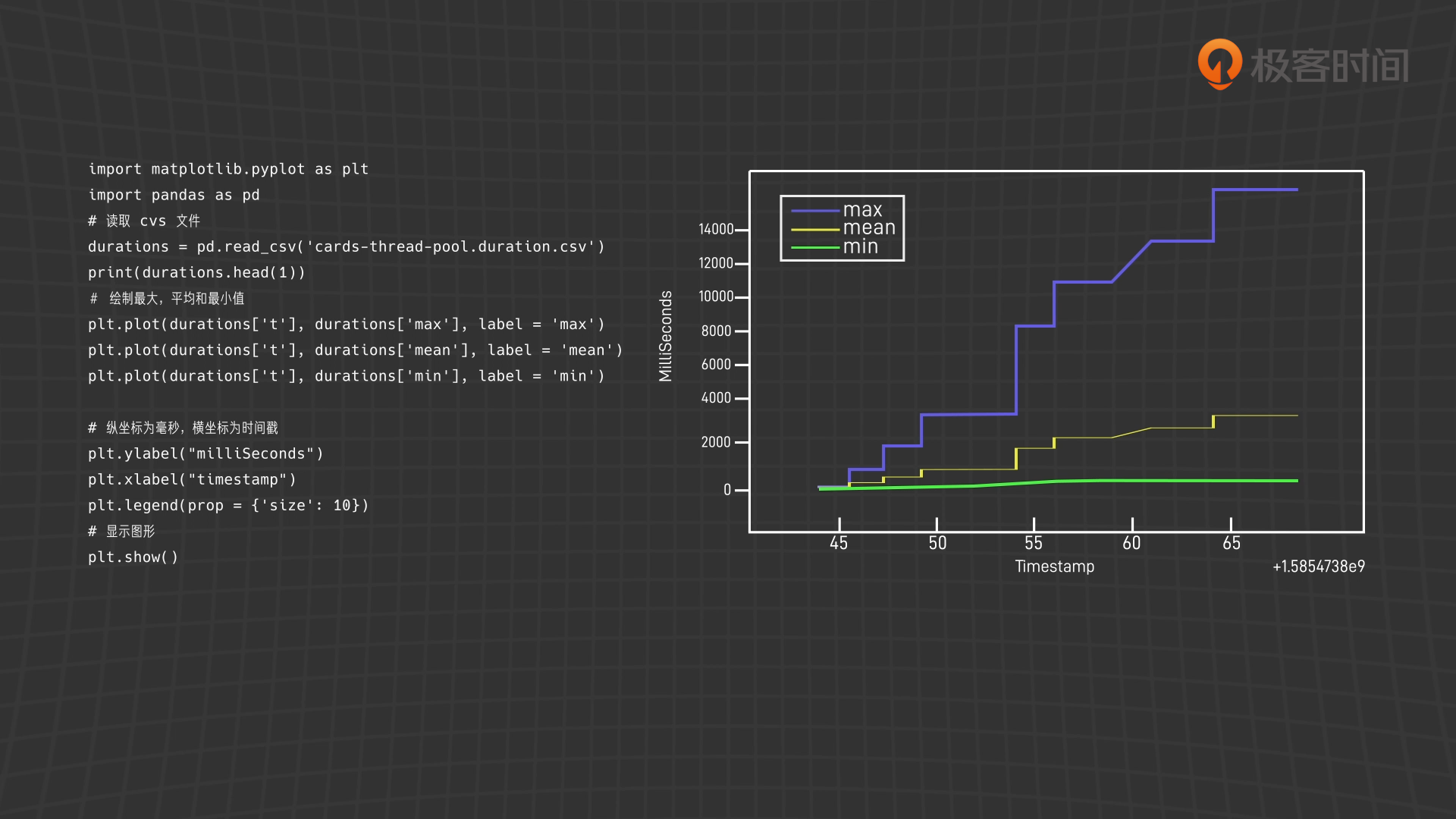Viewport: 1456px width, 819px height.
Task: Click the 6000 y-axis tick label
Action: [x=716, y=365]
